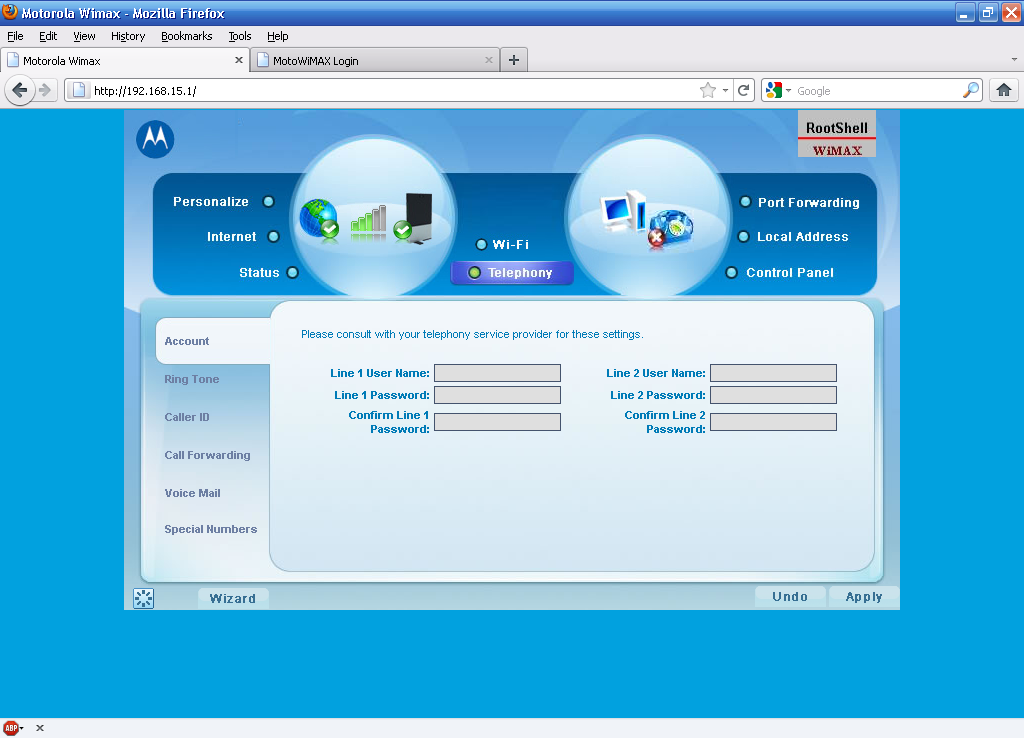This screenshot has width=1024, height=738.
Task: Click the Line 1 Password field
Action: 498,395
